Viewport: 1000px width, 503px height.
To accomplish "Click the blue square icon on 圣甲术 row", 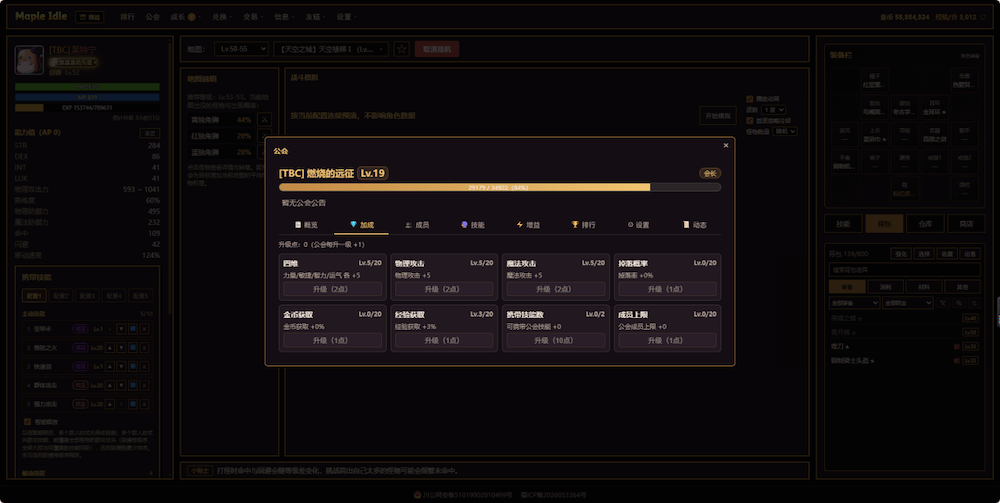I will point(133,329).
